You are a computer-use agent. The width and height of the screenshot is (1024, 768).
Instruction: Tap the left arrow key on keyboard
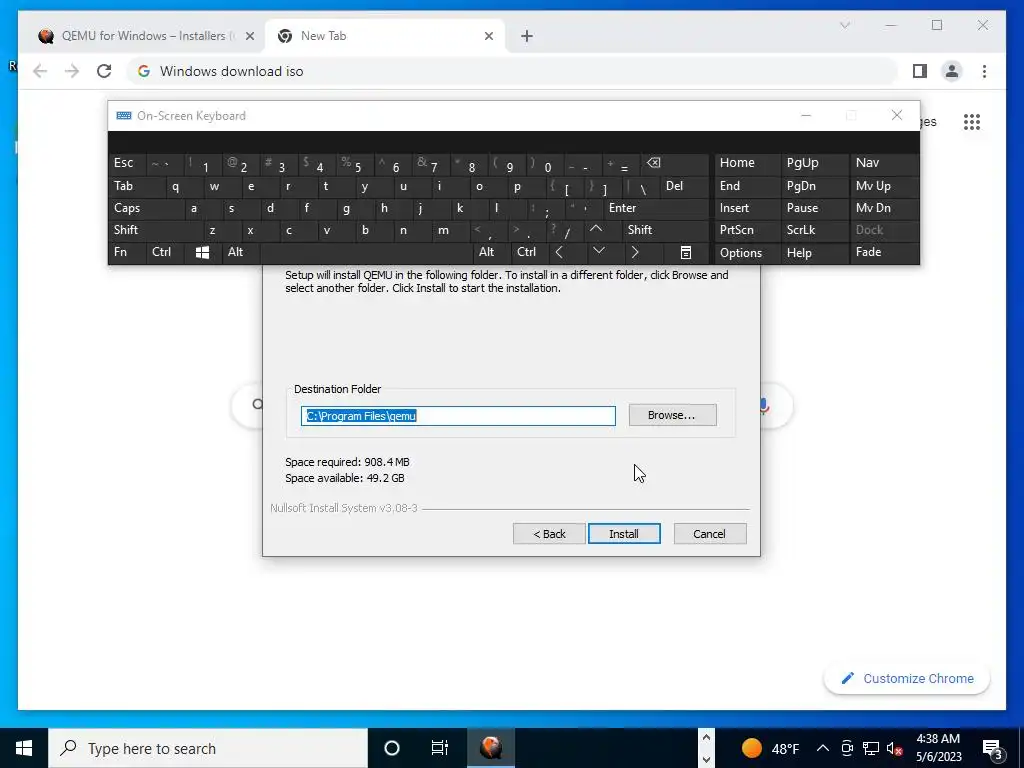pos(559,251)
